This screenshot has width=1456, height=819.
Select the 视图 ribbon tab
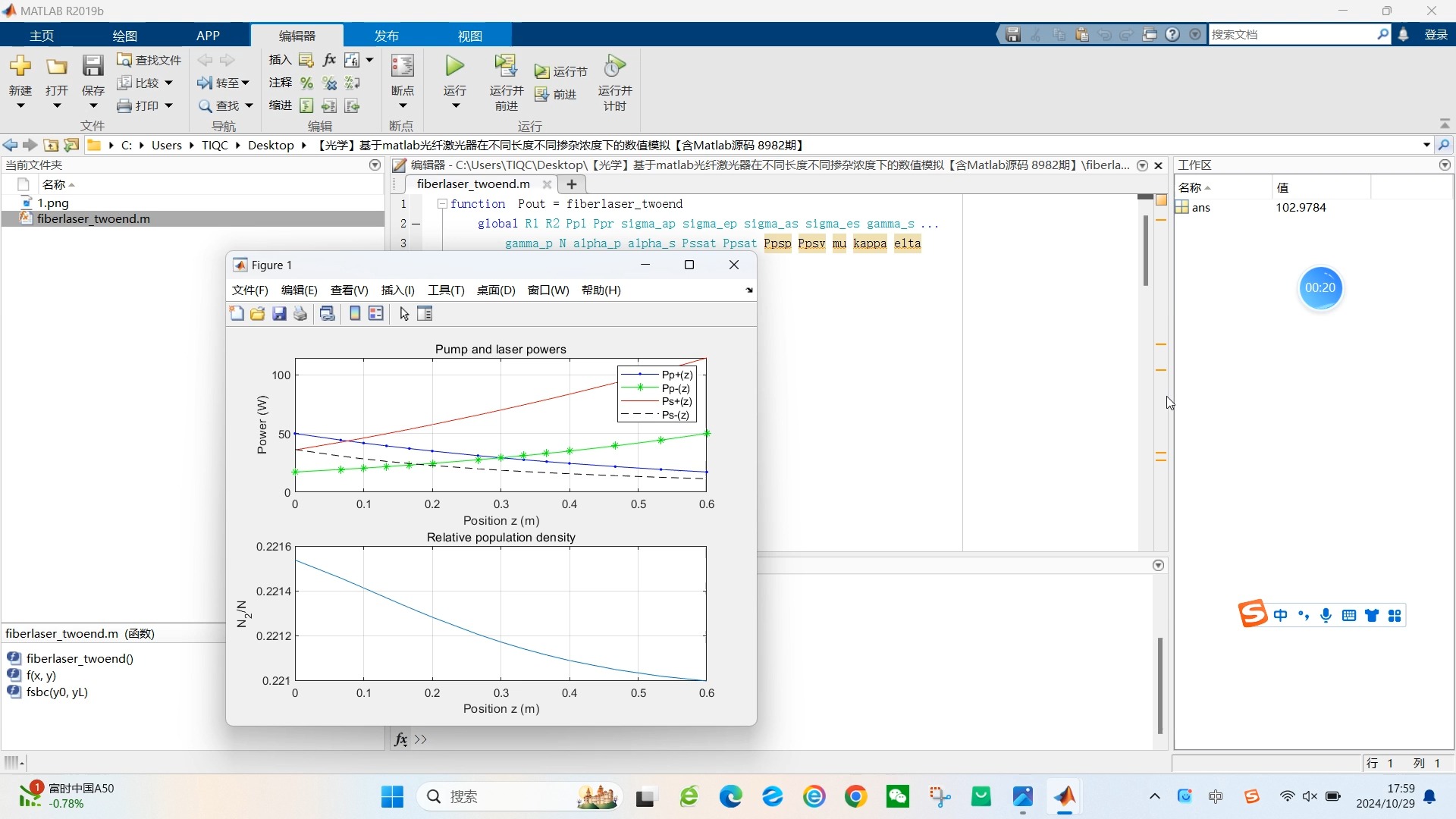[x=470, y=35]
